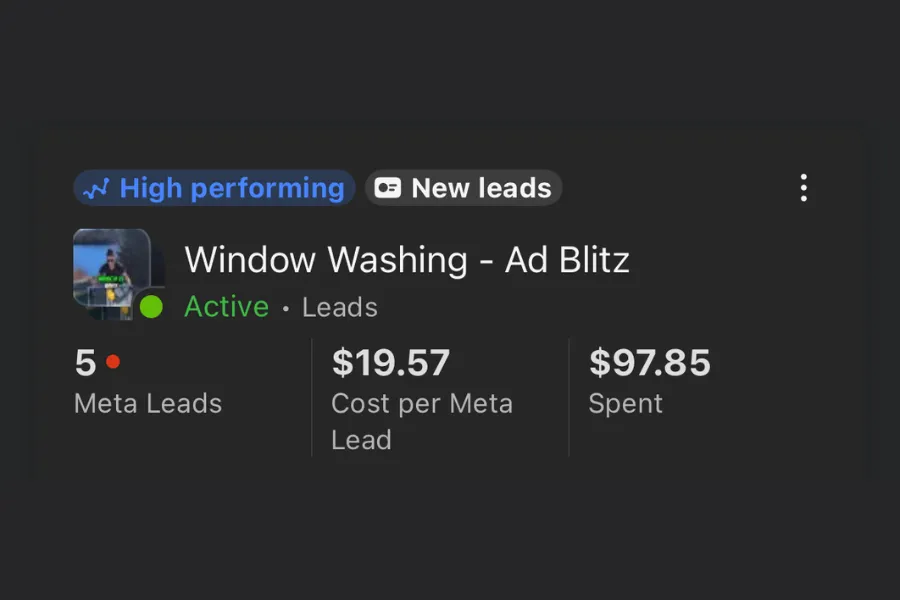This screenshot has height=600, width=900.
Task: Click the contact card icon in New leads badge
Action: click(x=388, y=188)
